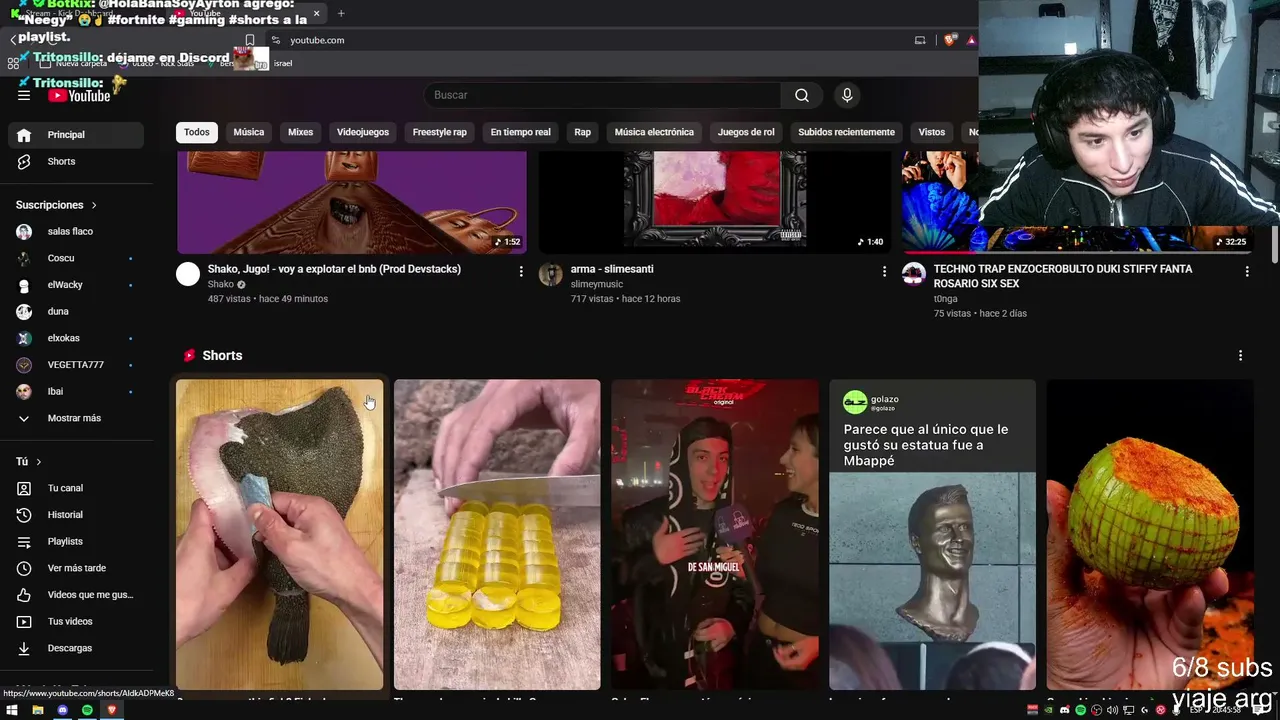Screen dimensions: 1280x720
Task: Click the Brave Shields icon
Action: coord(950,40)
